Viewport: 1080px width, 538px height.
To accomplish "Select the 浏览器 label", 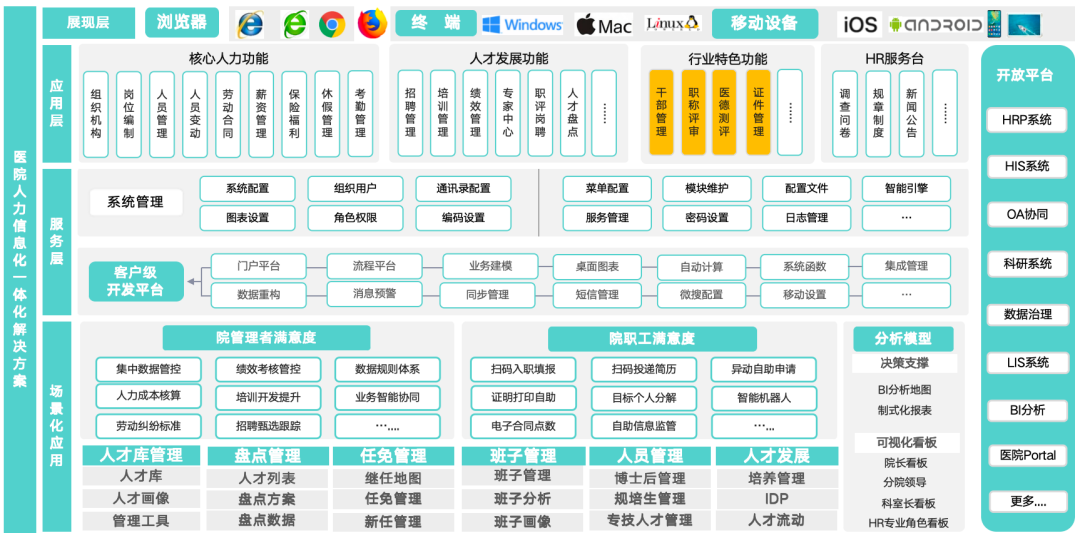I will [182, 23].
